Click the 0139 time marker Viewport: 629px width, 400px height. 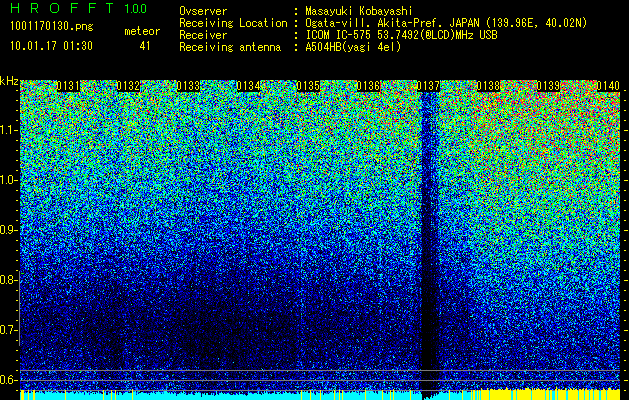click(548, 86)
